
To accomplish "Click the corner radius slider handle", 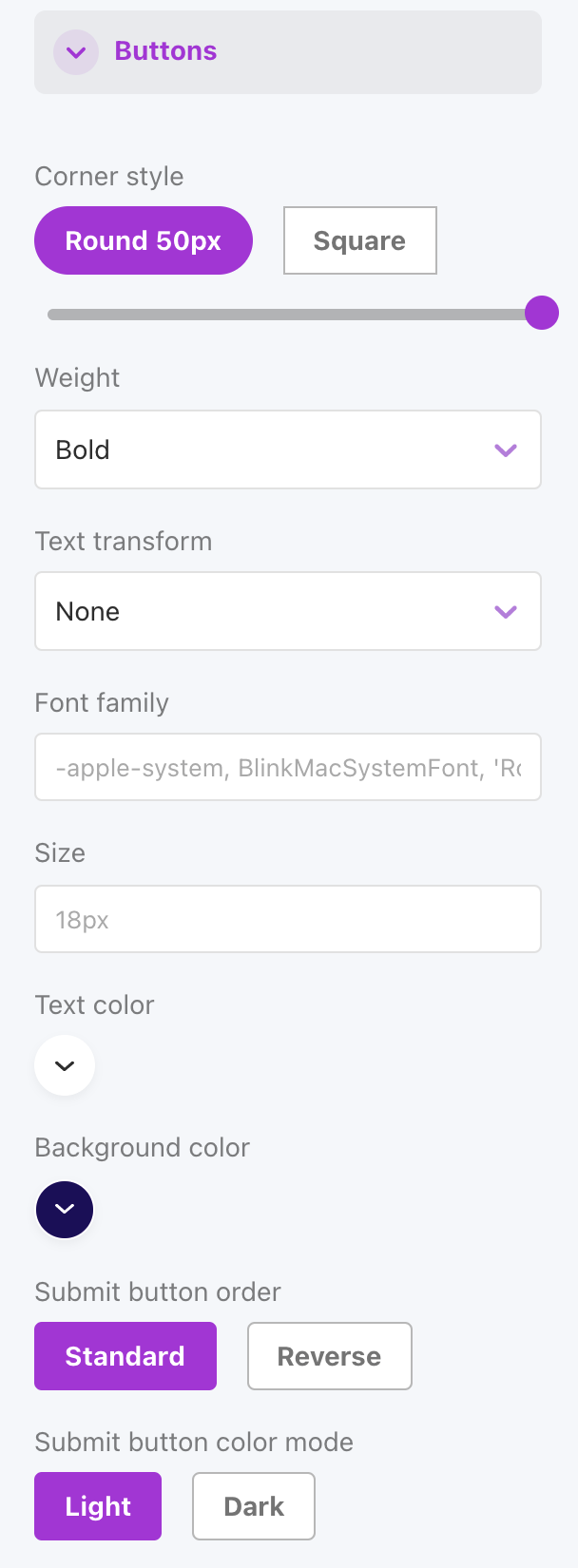I will [x=542, y=313].
